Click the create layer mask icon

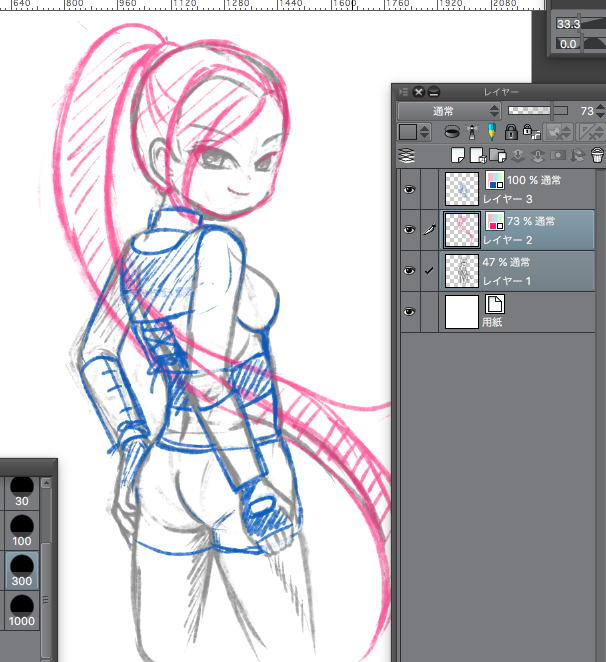tap(557, 156)
